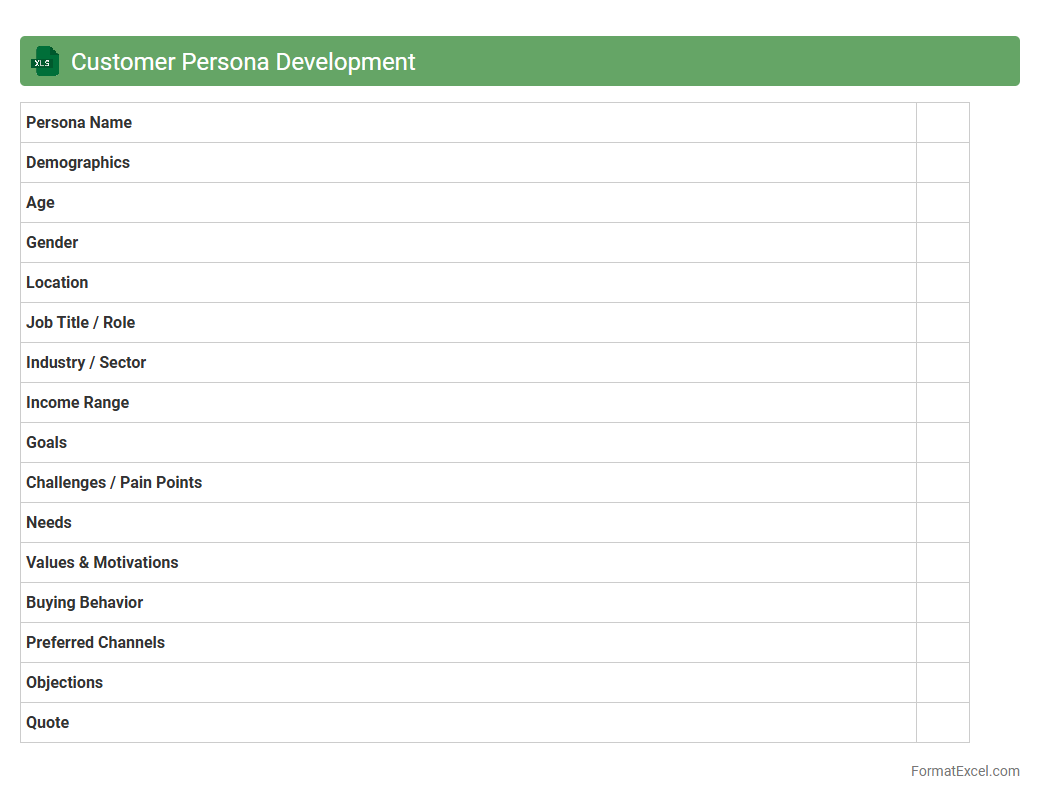Click the empty cell beside Income Range

click(942, 402)
